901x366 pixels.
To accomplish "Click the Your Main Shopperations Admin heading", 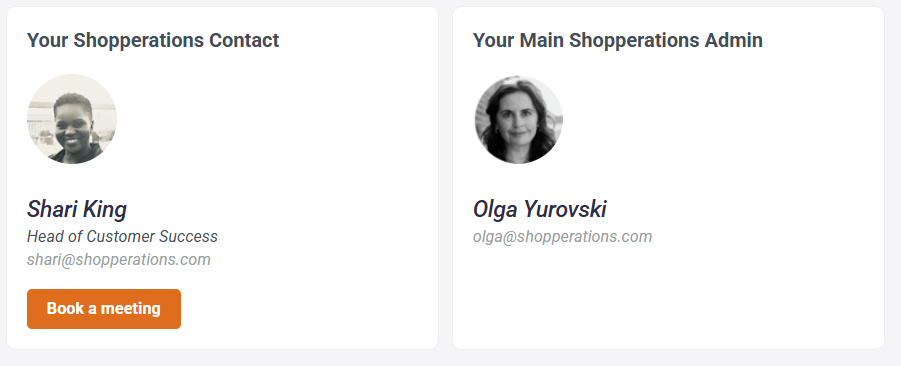I will [618, 40].
